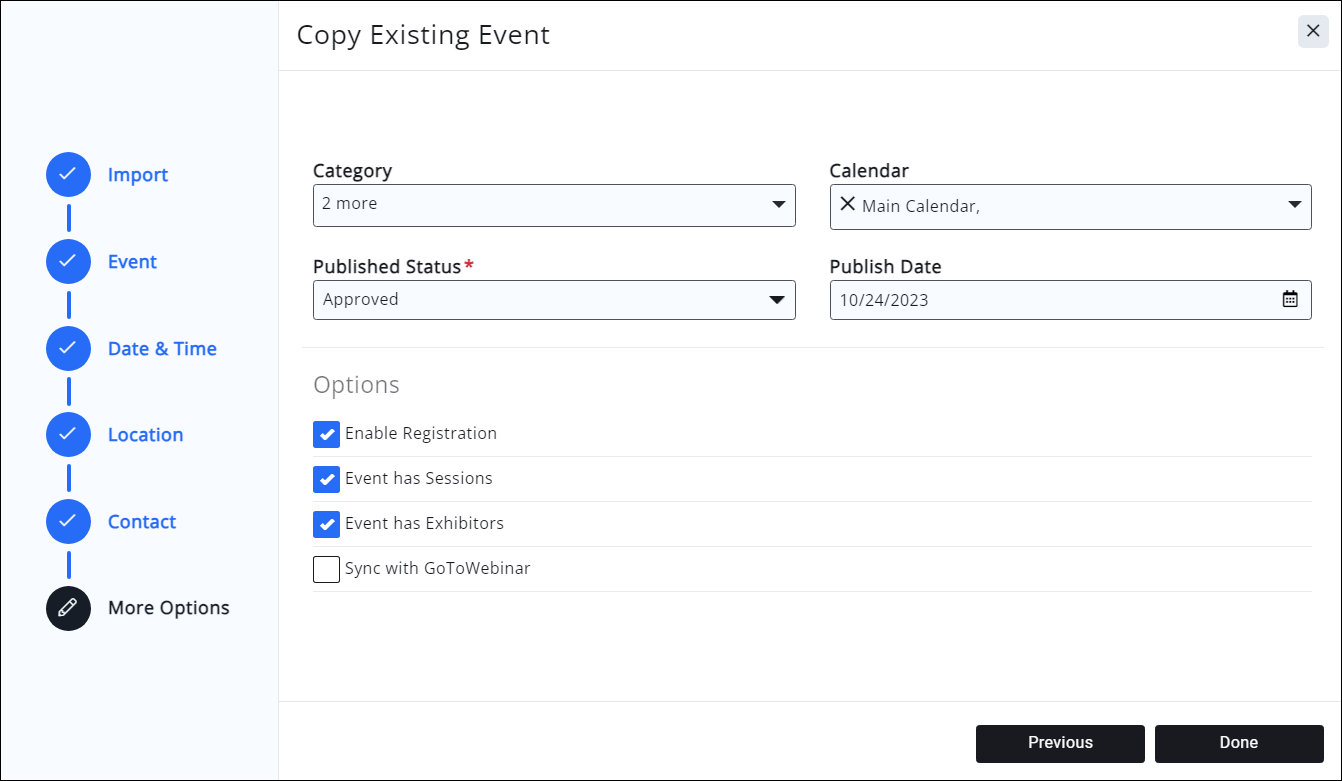Enable Sync with GoToWebinar checkbox
This screenshot has width=1342, height=781.
[x=326, y=569]
